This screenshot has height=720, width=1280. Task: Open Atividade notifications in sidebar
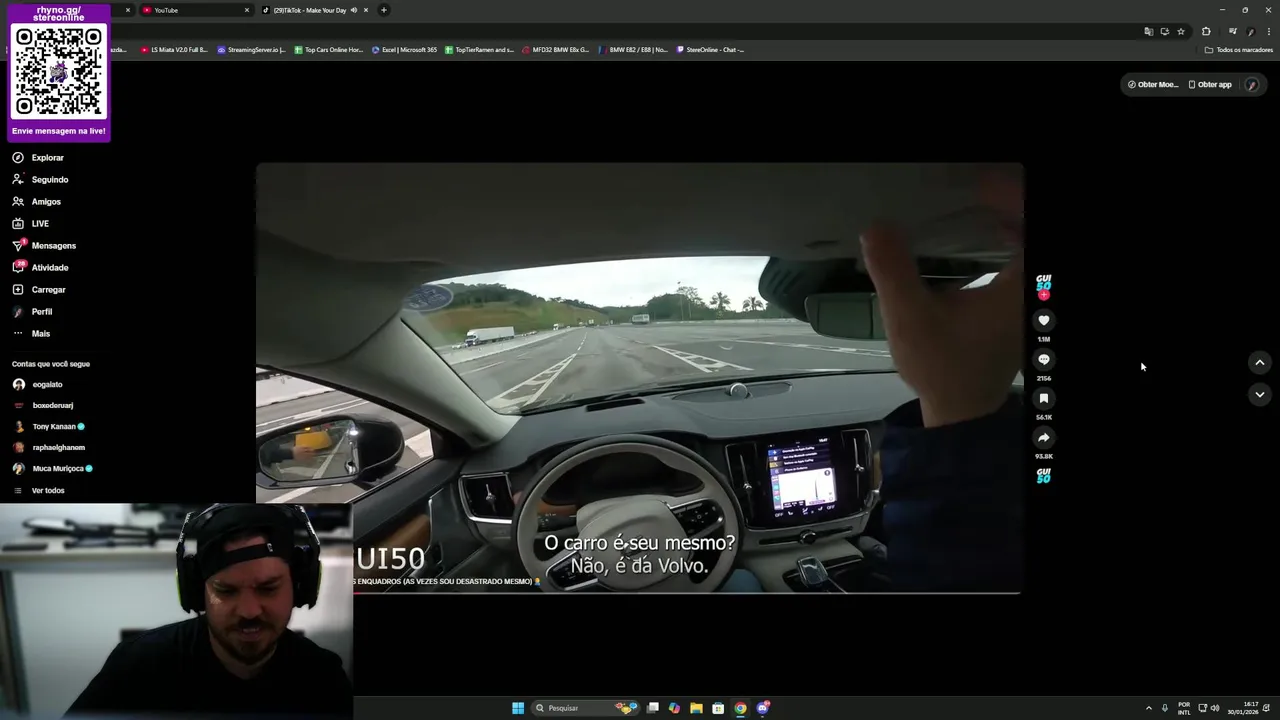pyautogui.click(x=40, y=268)
